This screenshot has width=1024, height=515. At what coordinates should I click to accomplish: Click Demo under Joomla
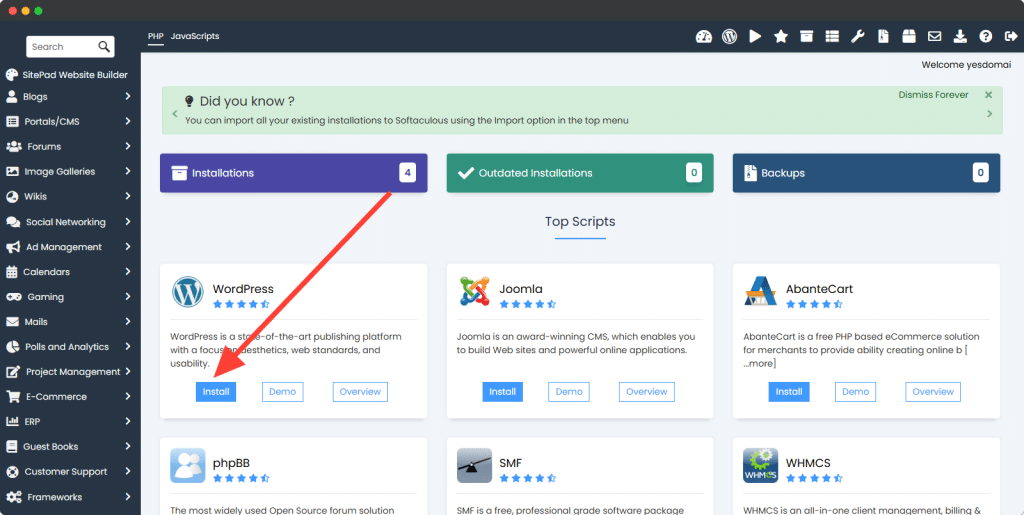point(569,392)
